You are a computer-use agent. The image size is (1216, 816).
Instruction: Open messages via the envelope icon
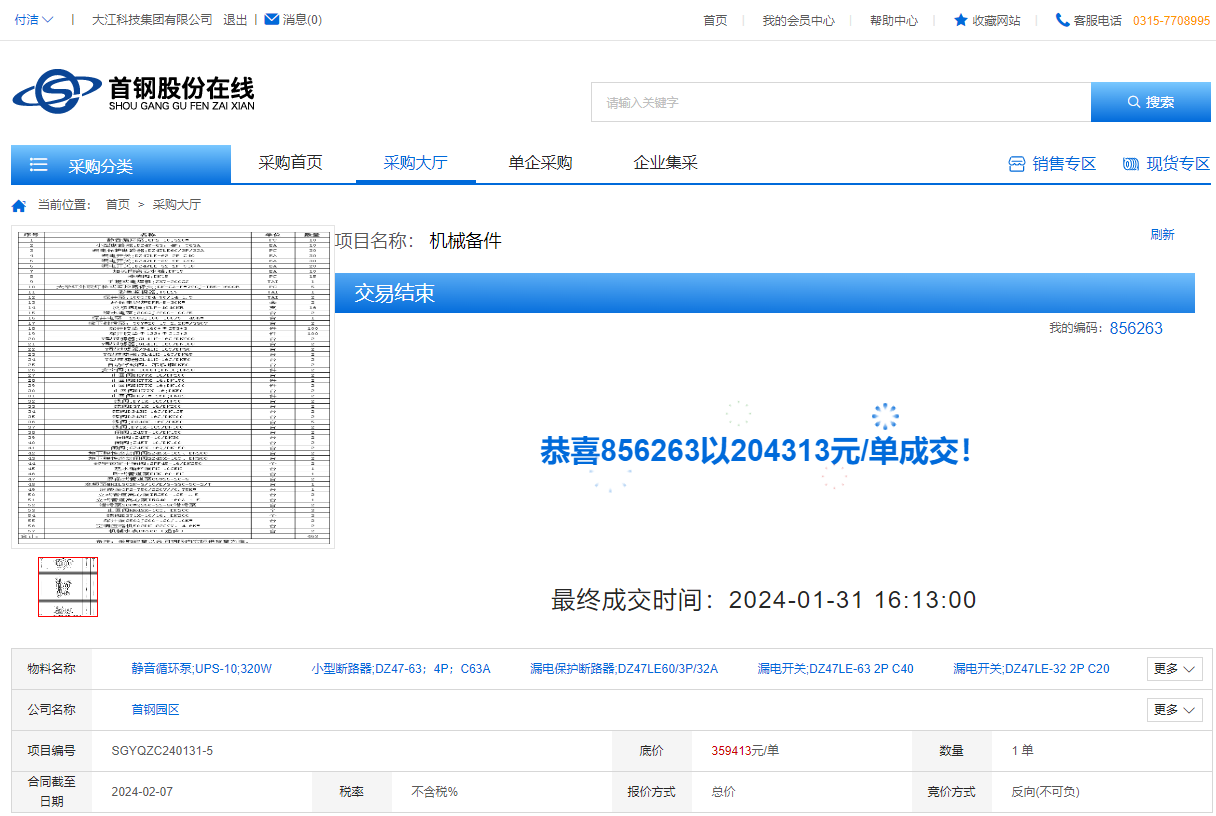click(x=271, y=19)
